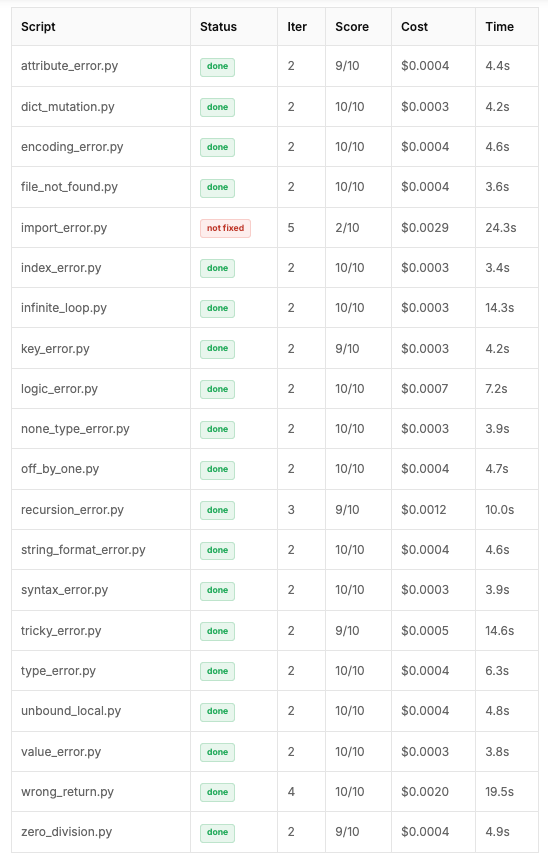Click the Score column header
The image size is (548, 858).
point(352,27)
